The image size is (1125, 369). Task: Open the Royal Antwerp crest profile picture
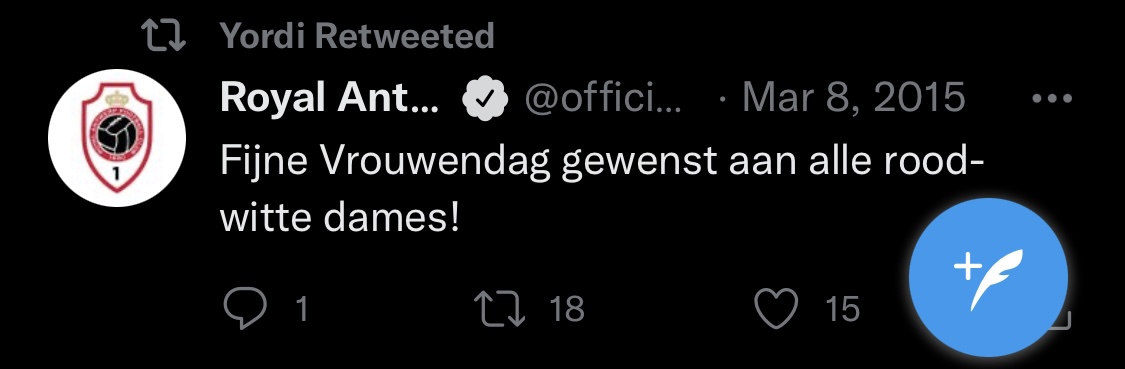pyautogui.click(x=117, y=138)
